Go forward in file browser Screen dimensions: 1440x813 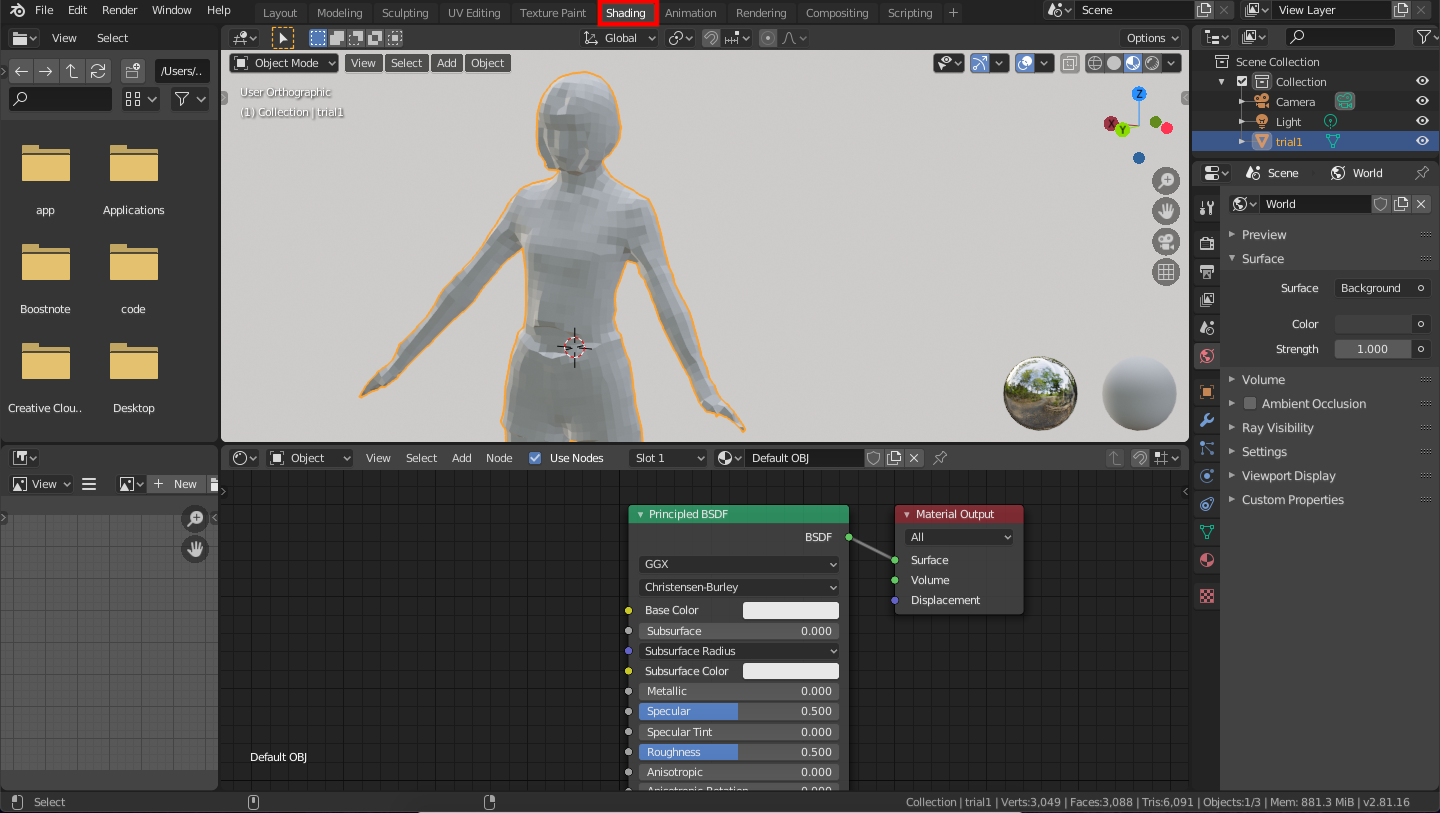(46, 71)
